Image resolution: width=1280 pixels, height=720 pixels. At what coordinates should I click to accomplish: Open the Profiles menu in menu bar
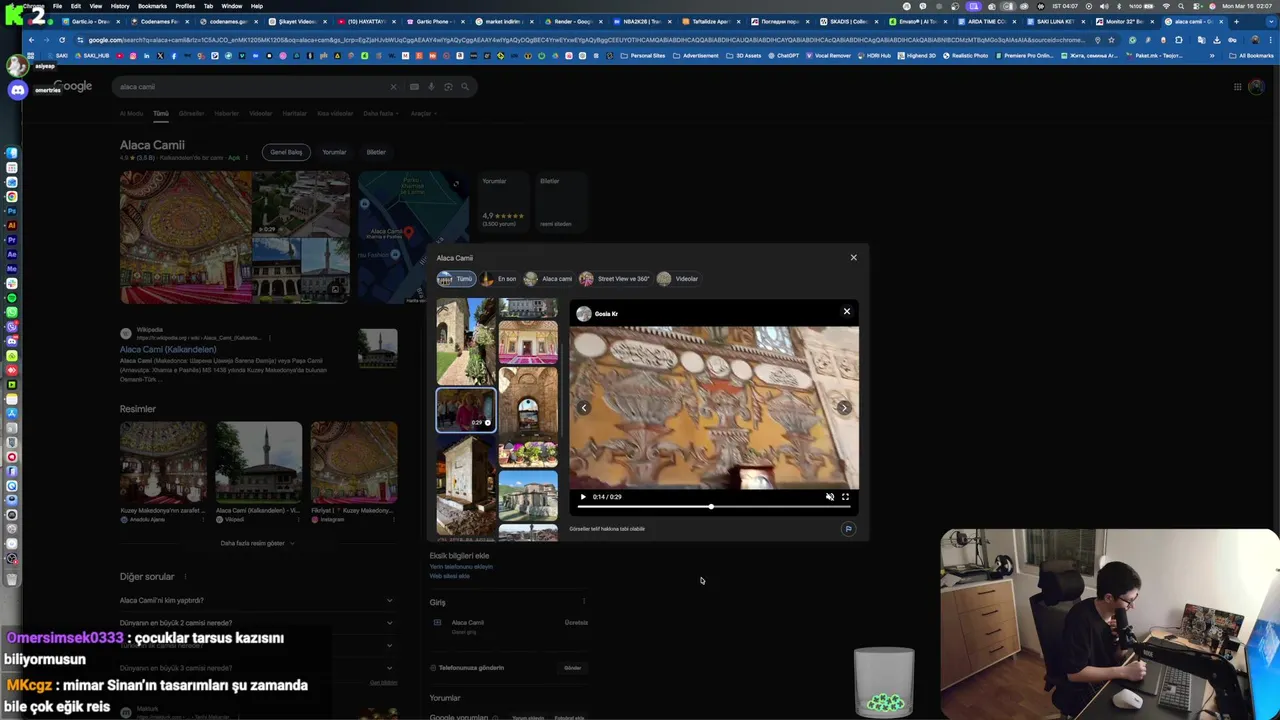tap(185, 6)
